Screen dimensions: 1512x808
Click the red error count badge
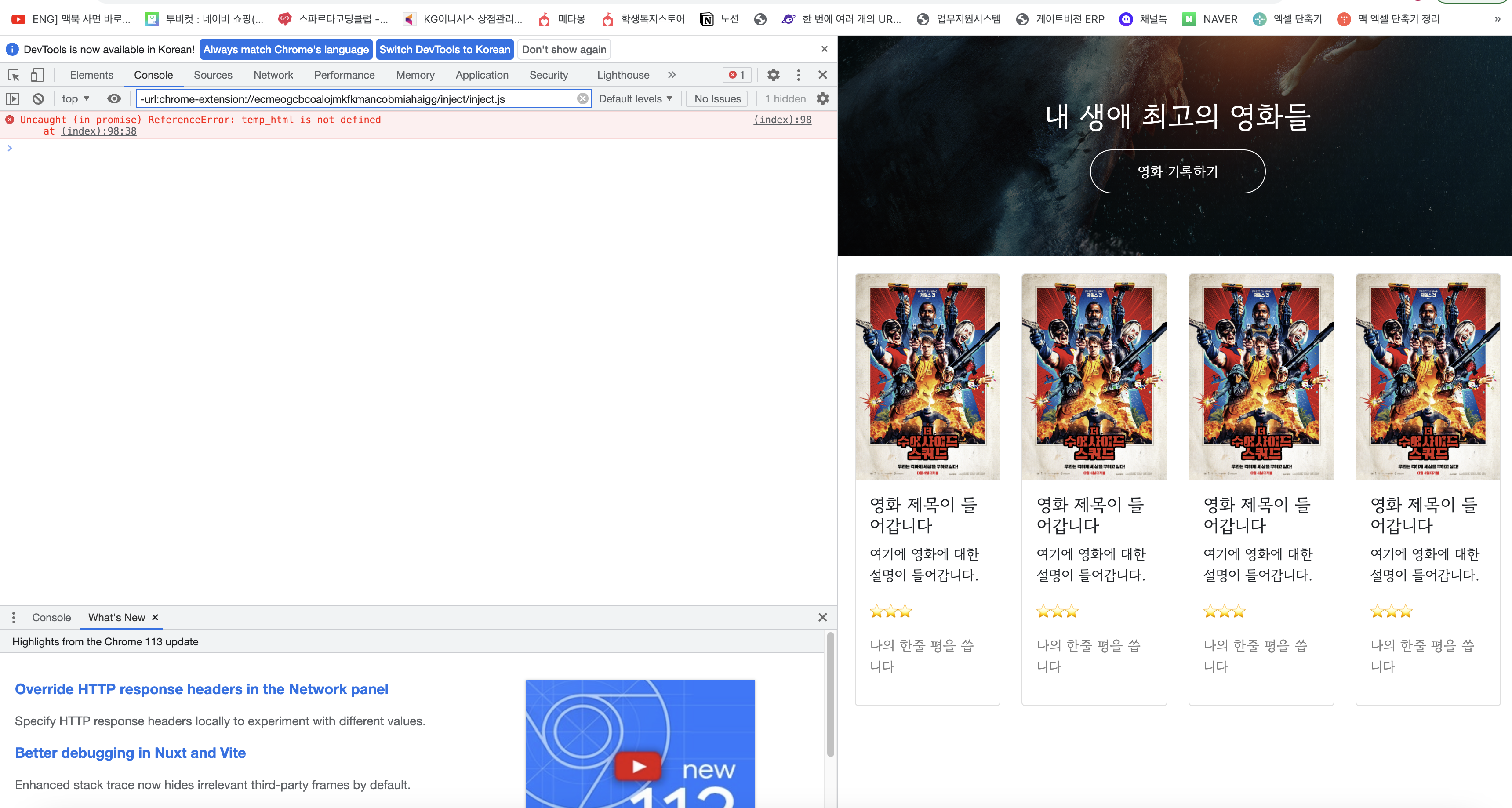coord(737,75)
